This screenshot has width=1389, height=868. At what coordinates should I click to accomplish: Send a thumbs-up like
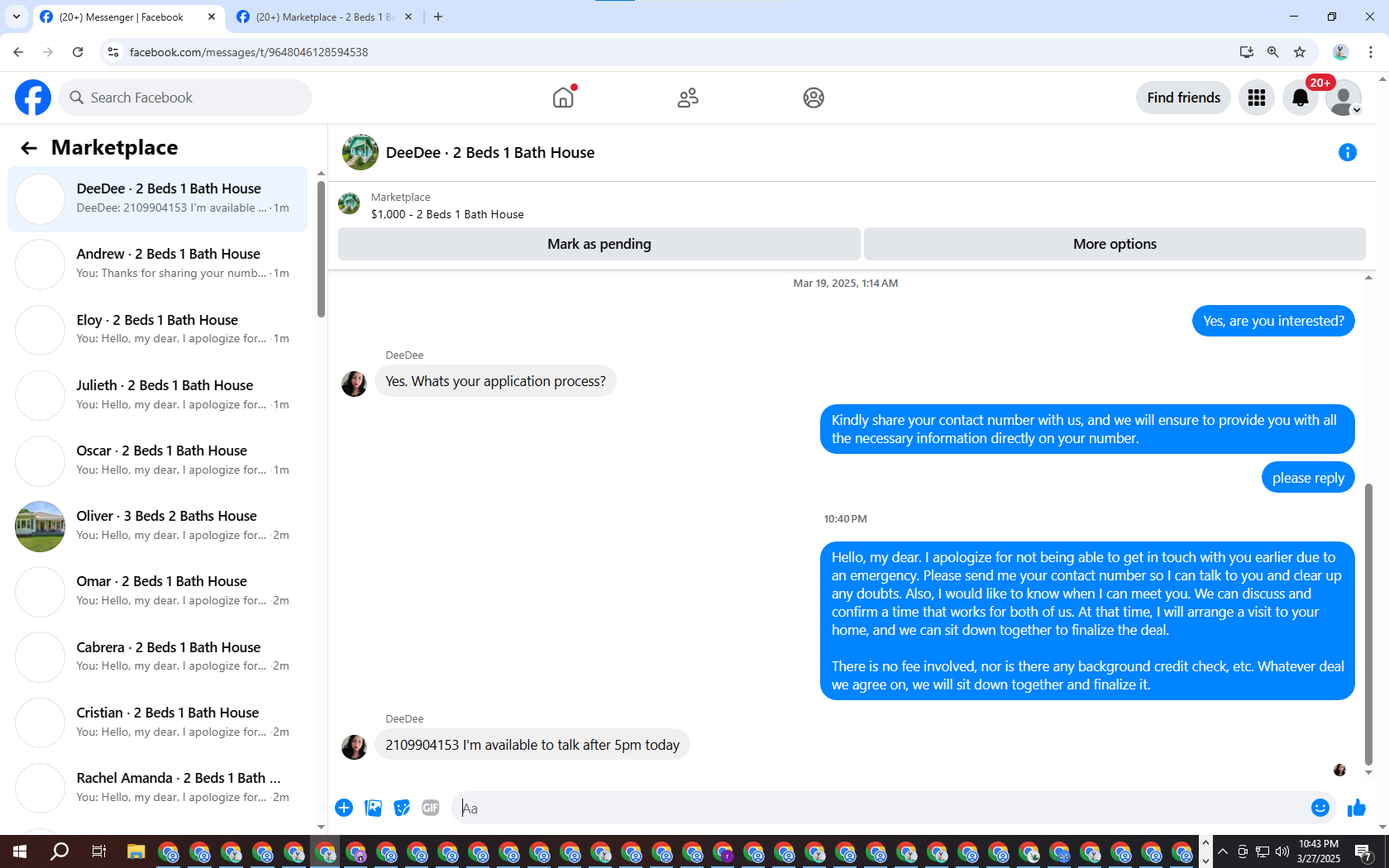coord(1357,808)
